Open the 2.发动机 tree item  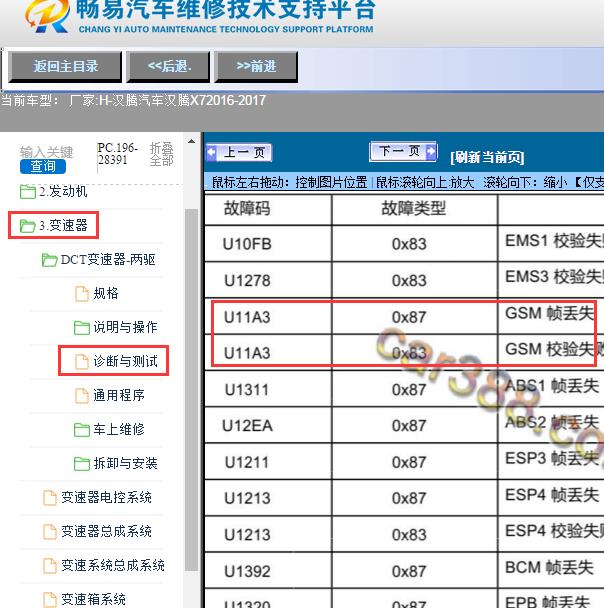click(63, 191)
